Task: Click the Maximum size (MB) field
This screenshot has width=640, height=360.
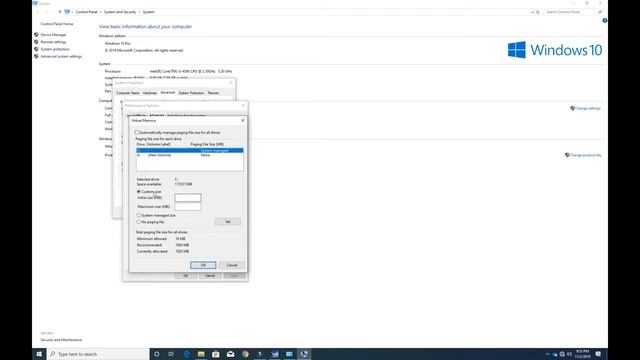Action: [x=188, y=207]
